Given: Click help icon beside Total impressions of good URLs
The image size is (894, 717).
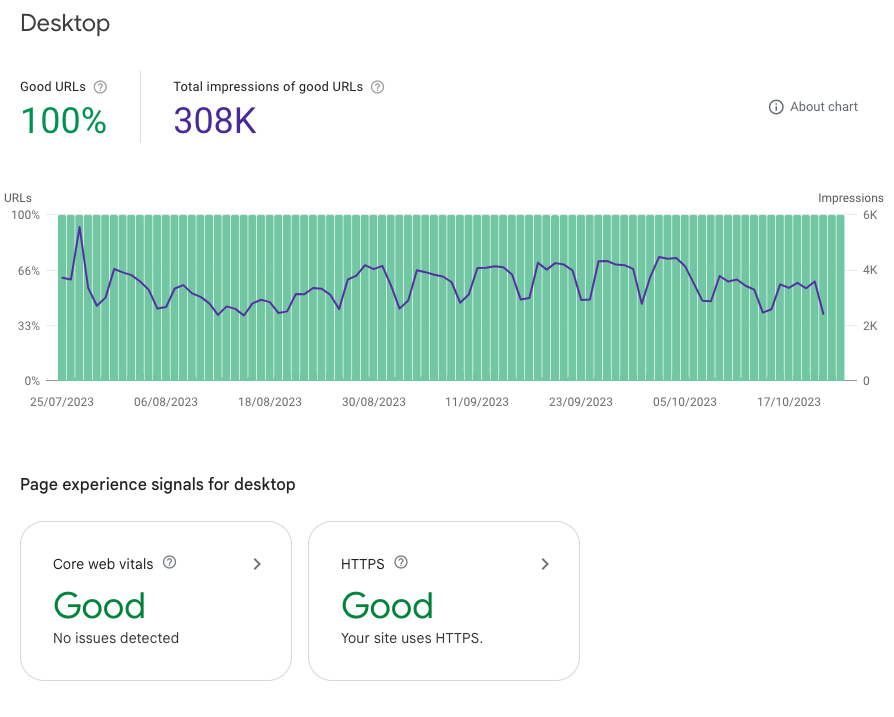Looking at the screenshot, I should tap(377, 87).
